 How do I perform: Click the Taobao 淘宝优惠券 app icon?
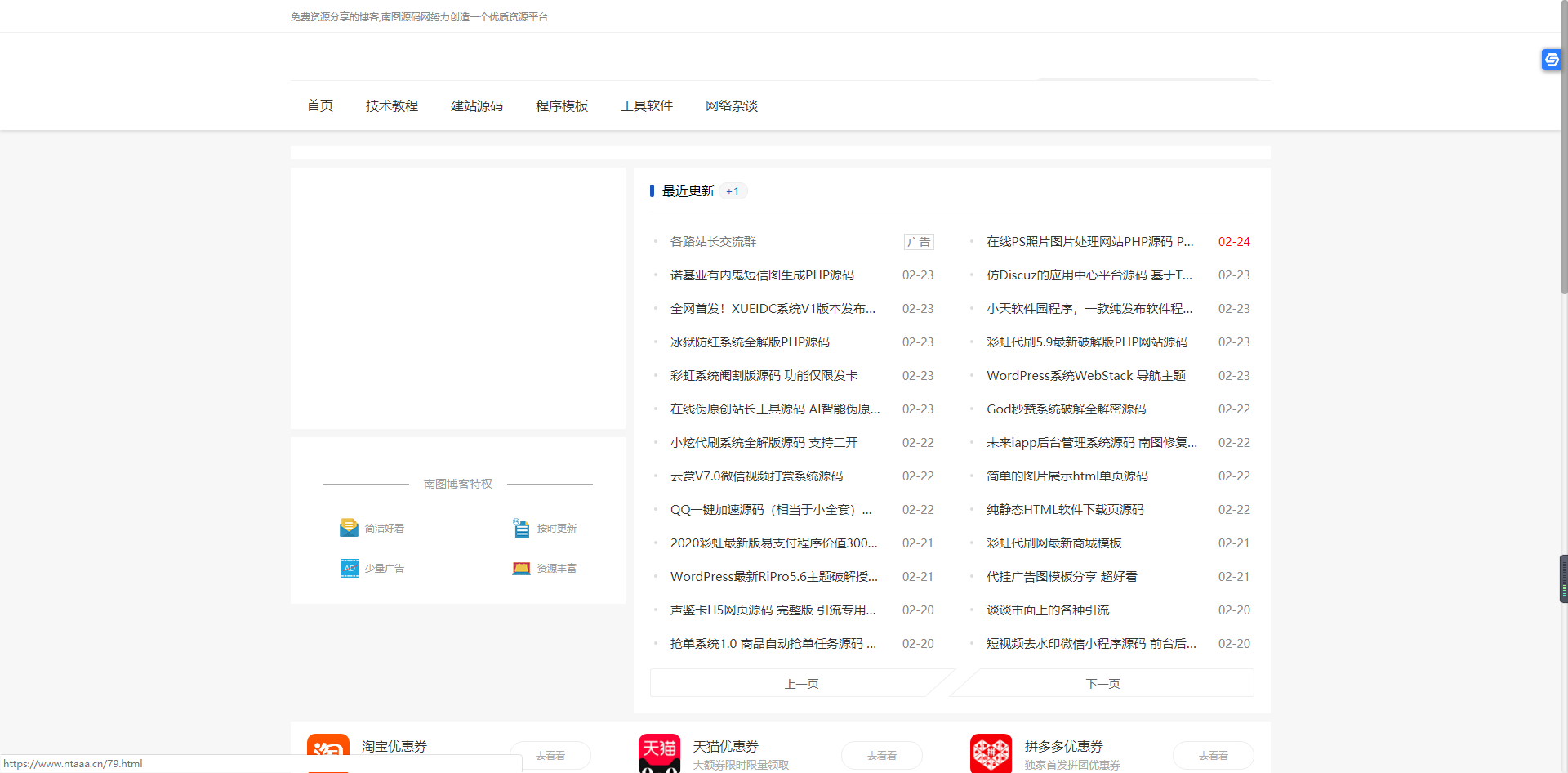pos(327,752)
